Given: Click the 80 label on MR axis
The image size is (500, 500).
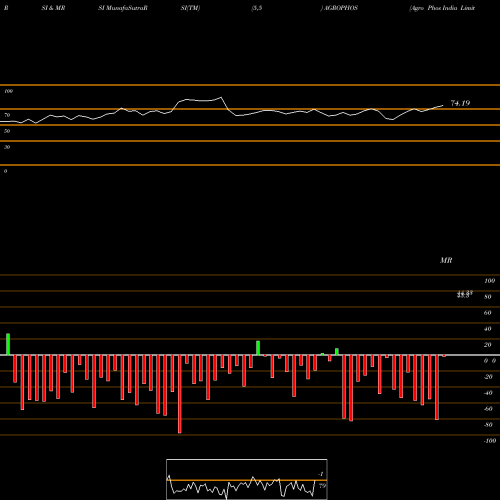Looking at the screenshot, I should tap(488, 297).
